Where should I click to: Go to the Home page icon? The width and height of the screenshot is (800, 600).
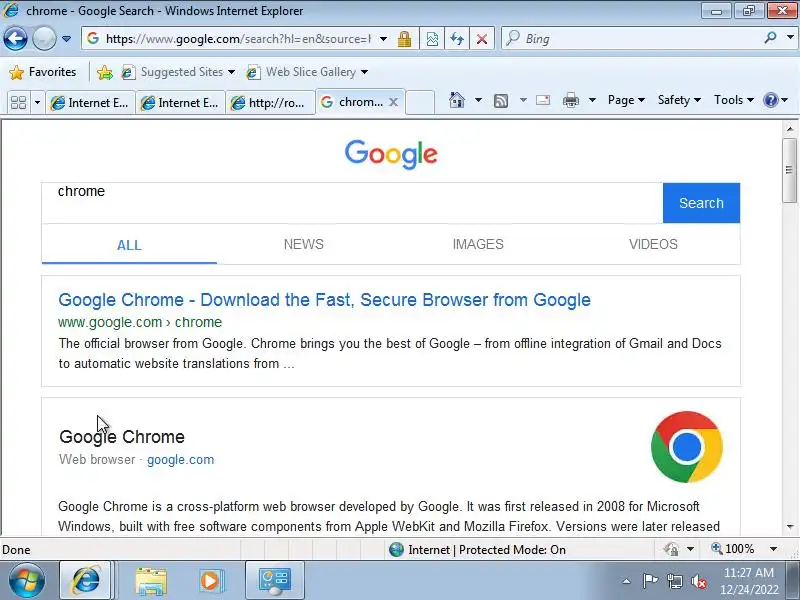pyautogui.click(x=457, y=100)
